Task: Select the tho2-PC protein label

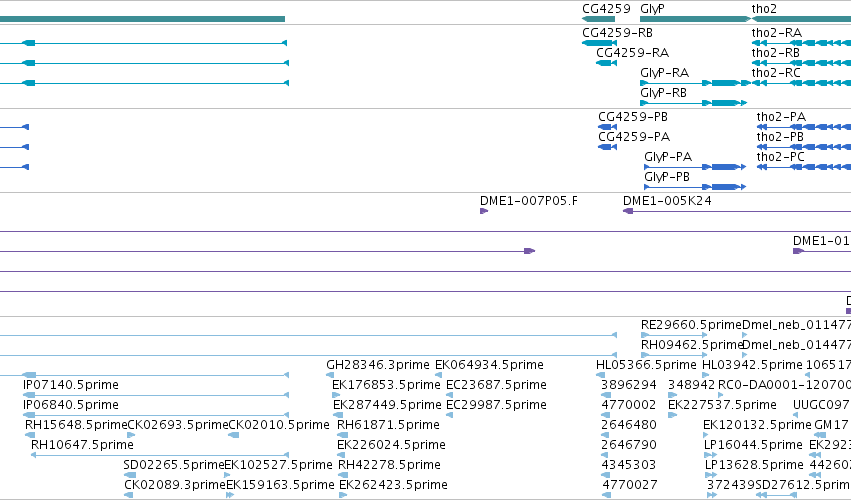Action: (x=780, y=157)
